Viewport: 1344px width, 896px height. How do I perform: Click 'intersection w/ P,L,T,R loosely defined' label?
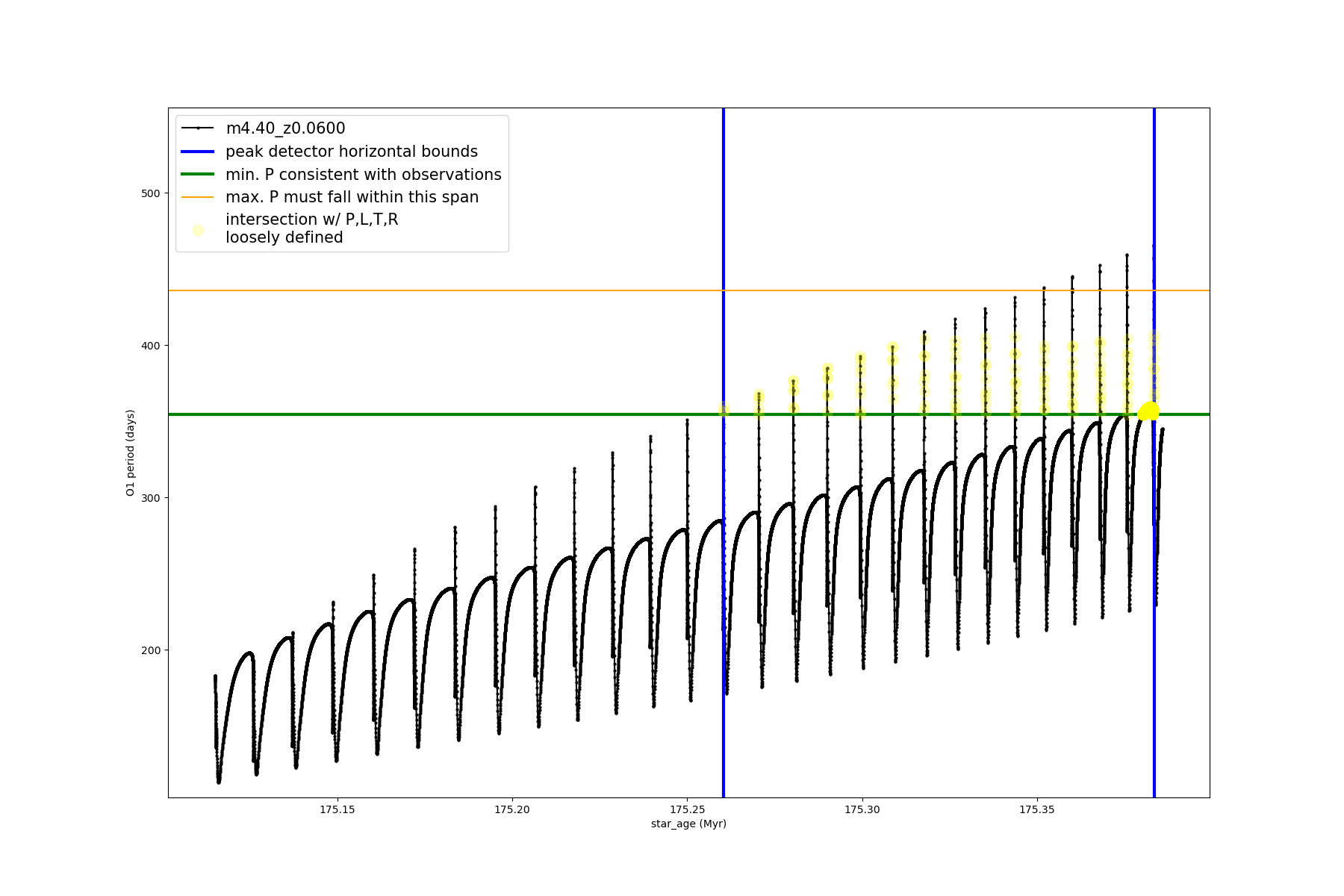(x=311, y=228)
